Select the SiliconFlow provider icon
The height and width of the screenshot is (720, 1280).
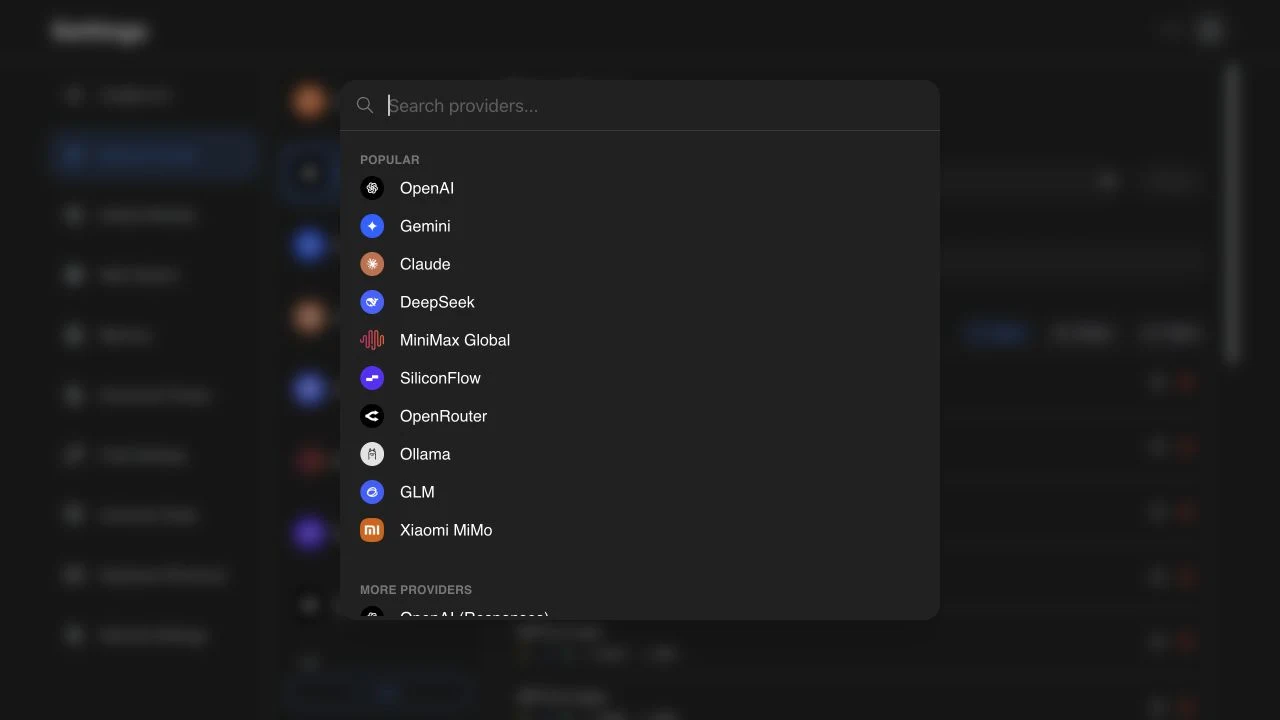[372, 378]
